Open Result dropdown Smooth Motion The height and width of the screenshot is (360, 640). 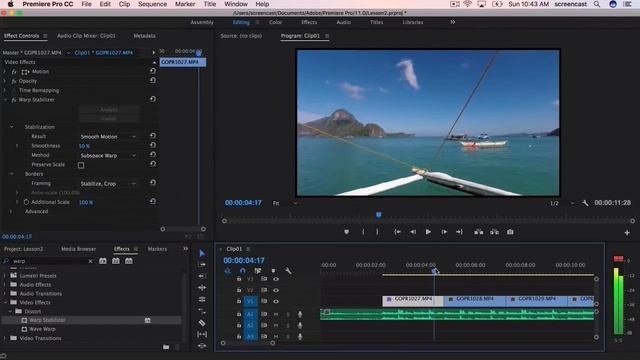108,136
